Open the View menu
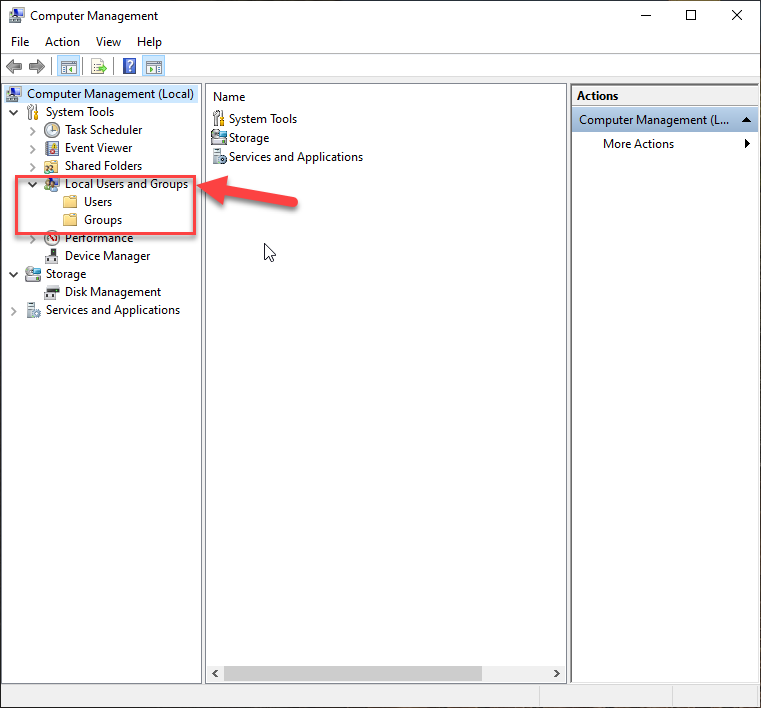761x708 pixels. [x=108, y=42]
